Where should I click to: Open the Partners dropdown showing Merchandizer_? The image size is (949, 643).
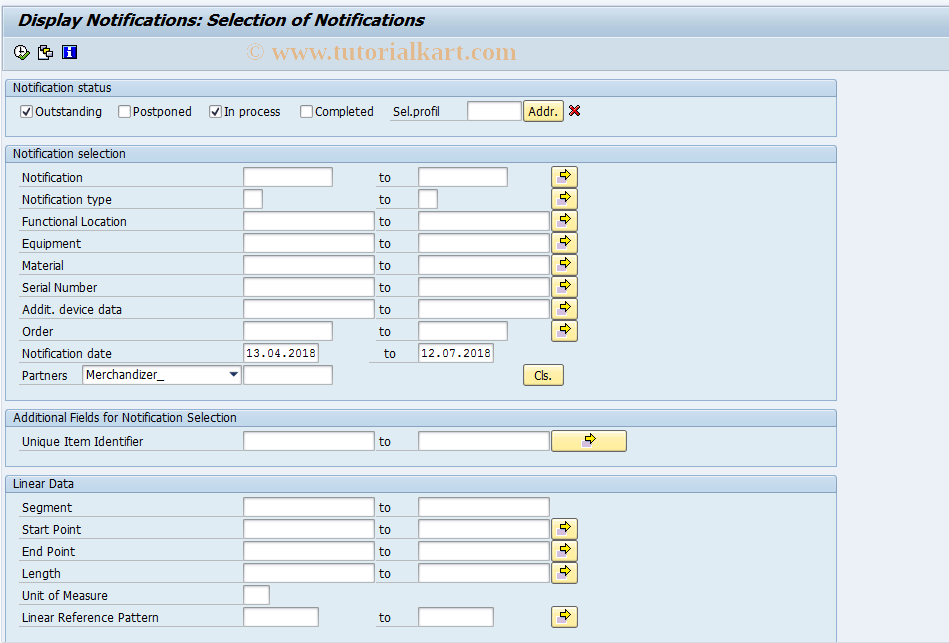pos(232,374)
